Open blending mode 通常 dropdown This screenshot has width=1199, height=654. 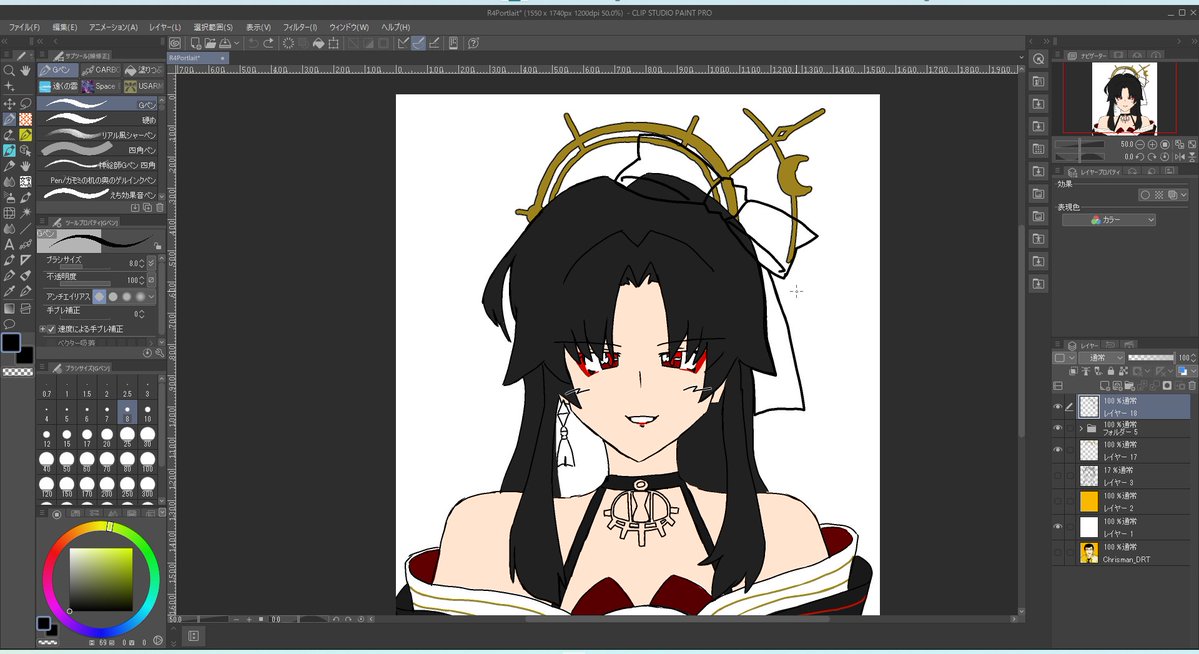tap(1101, 357)
